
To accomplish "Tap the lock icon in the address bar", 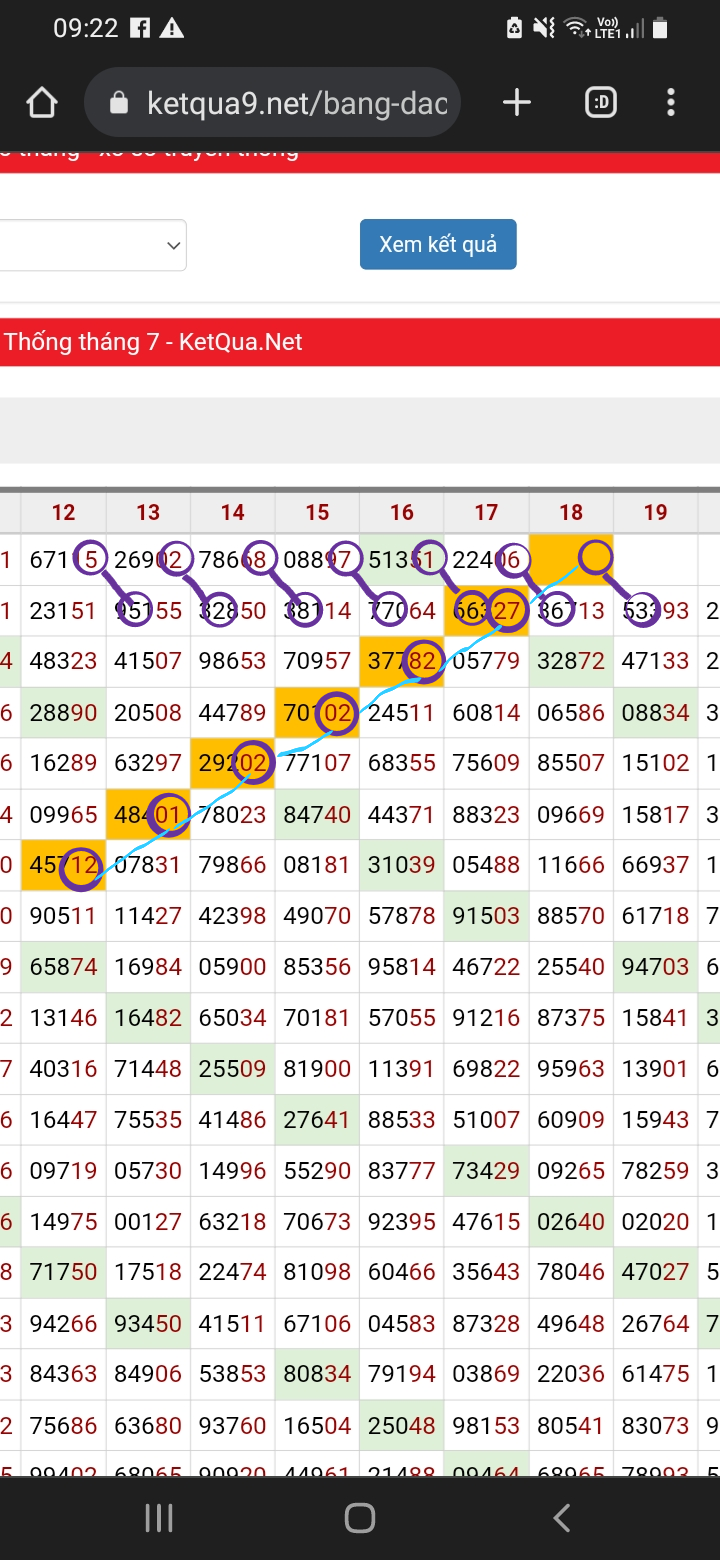I will coord(119,103).
